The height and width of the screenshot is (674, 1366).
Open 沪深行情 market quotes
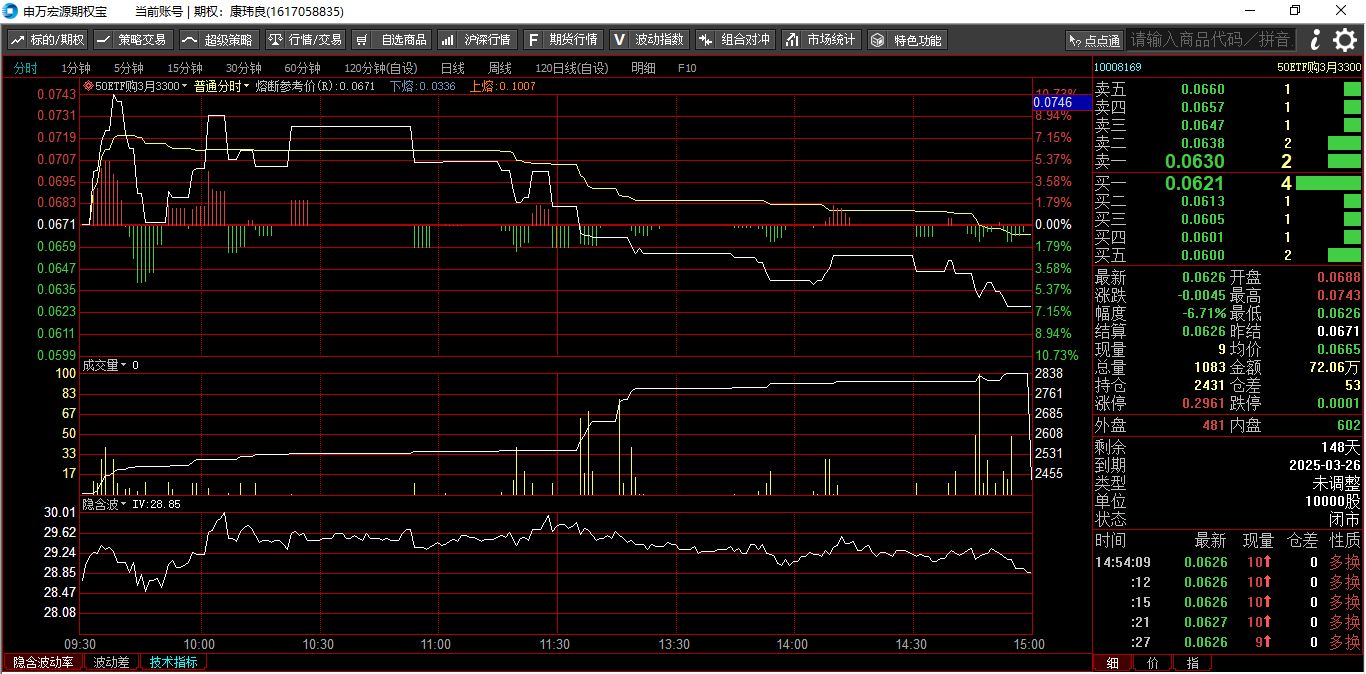coord(476,40)
